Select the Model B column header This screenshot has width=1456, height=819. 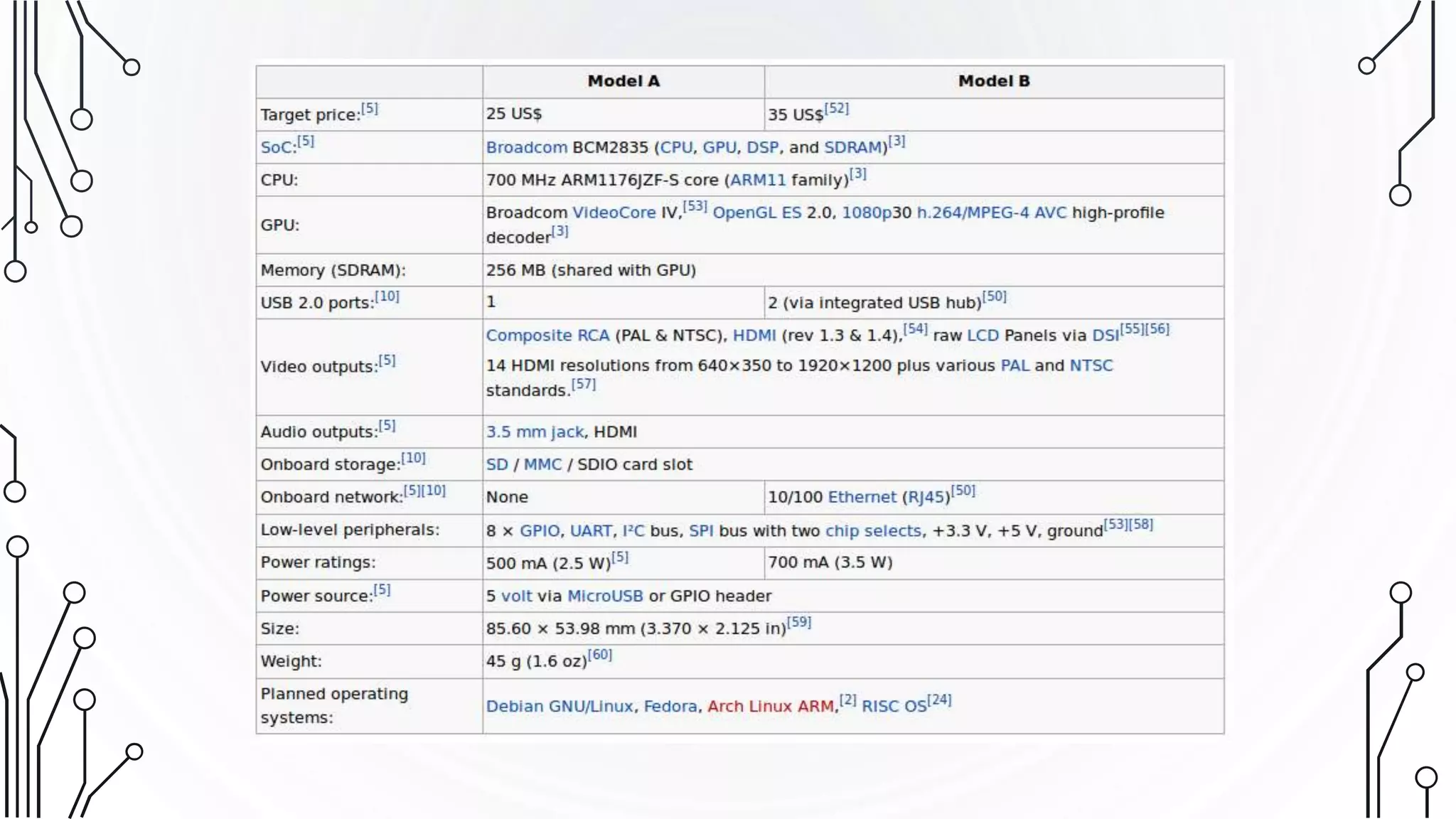(x=994, y=81)
